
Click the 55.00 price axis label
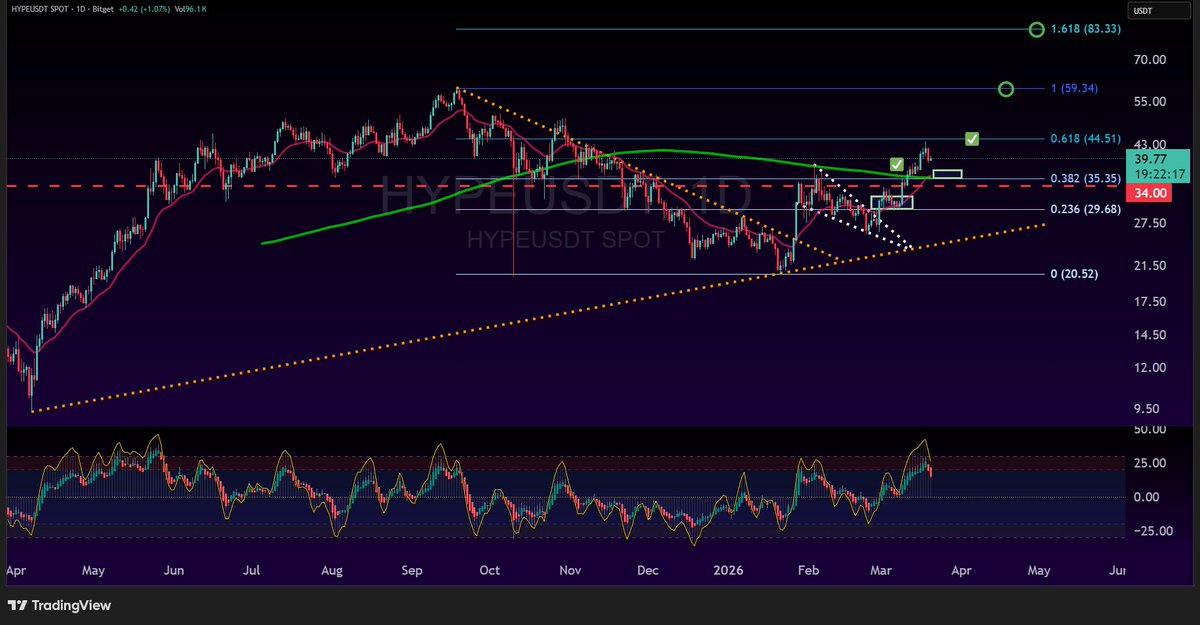[1151, 102]
